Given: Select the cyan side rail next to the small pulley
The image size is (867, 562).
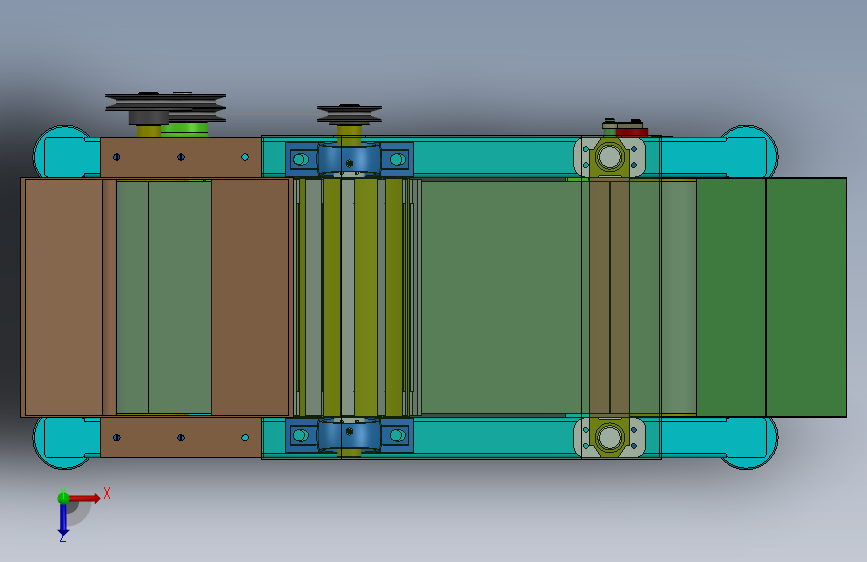Looking at the screenshot, I should pyautogui.click(x=492, y=157).
